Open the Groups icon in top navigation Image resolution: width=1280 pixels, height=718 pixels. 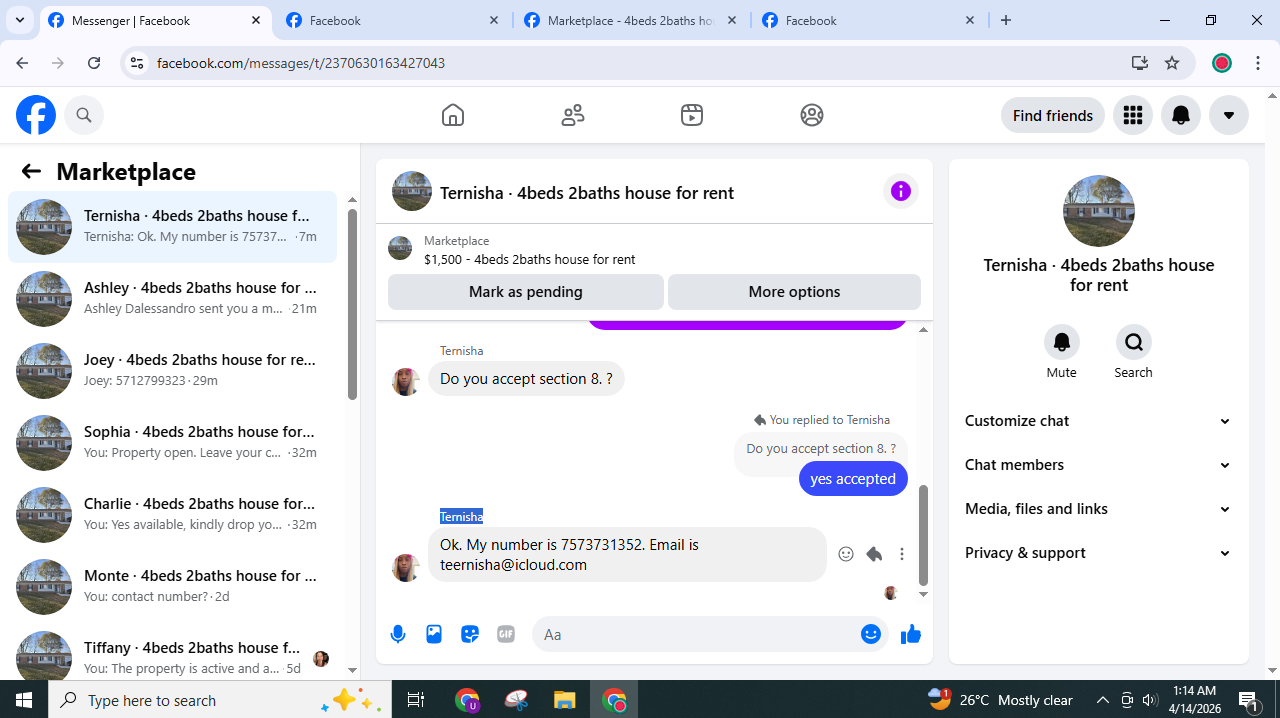pos(812,115)
